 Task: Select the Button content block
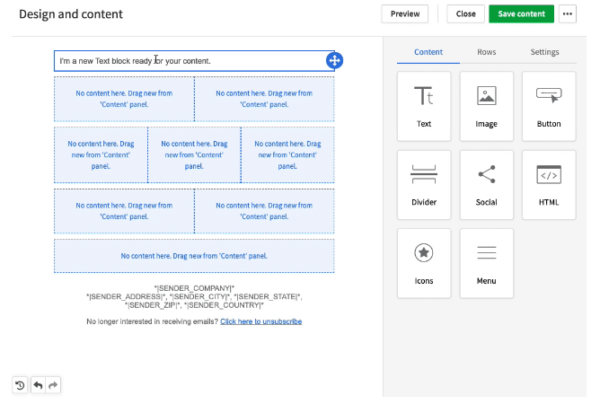(x=549, y=106)
